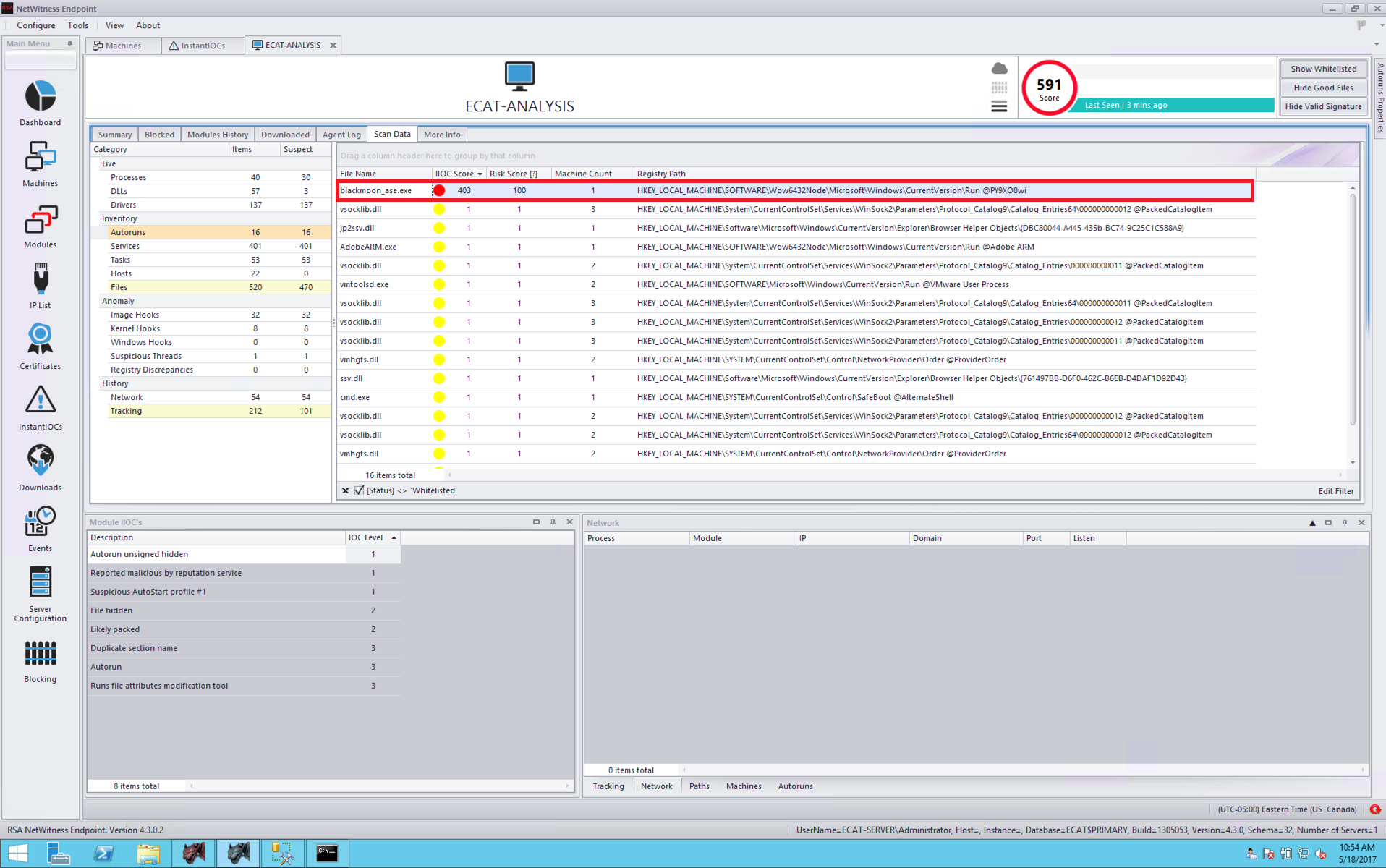Open the Tools menu

(x=77, y=25)
